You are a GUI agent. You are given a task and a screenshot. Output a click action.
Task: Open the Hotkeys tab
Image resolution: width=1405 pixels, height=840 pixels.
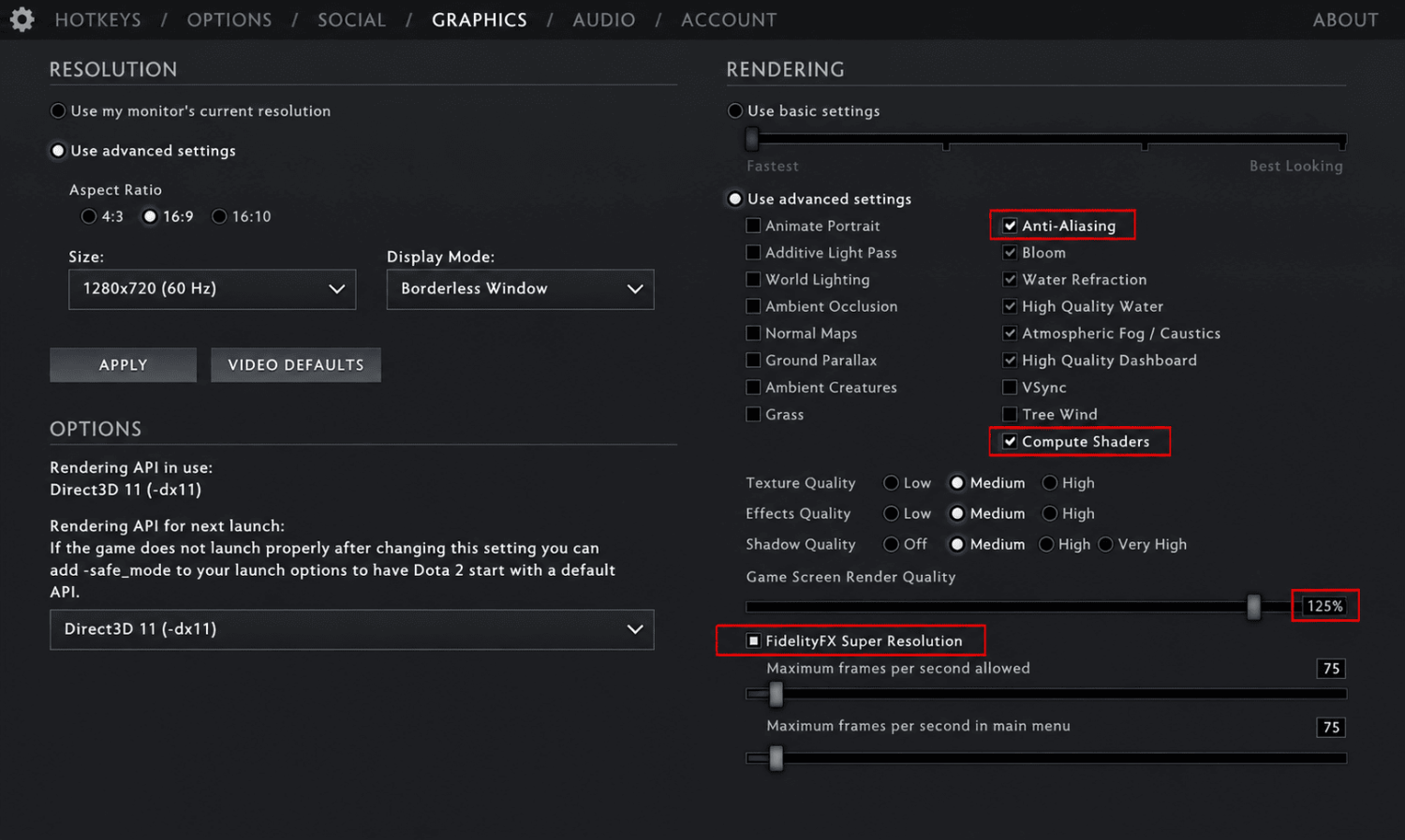pyautogui.click(x=98, y=20)
